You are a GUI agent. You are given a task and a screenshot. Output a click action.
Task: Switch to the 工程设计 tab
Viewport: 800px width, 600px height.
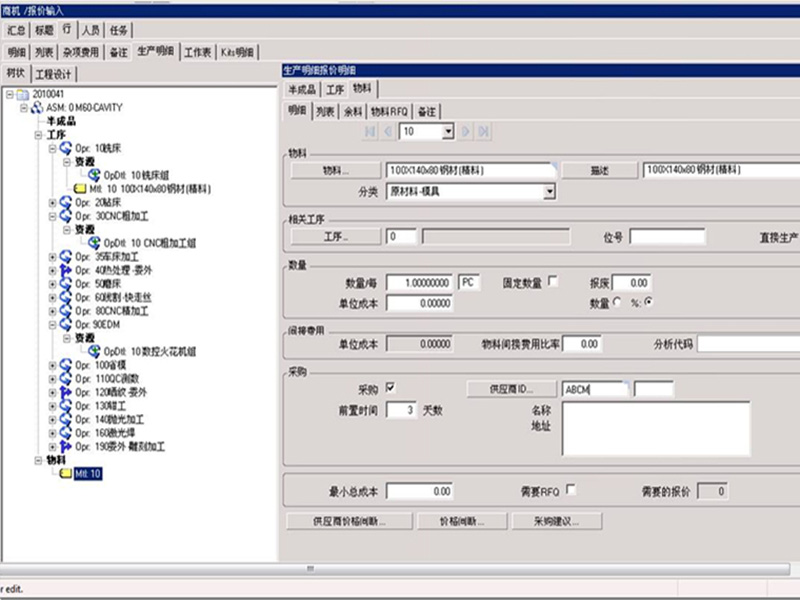pyautogui.click(x=53, y=74)
